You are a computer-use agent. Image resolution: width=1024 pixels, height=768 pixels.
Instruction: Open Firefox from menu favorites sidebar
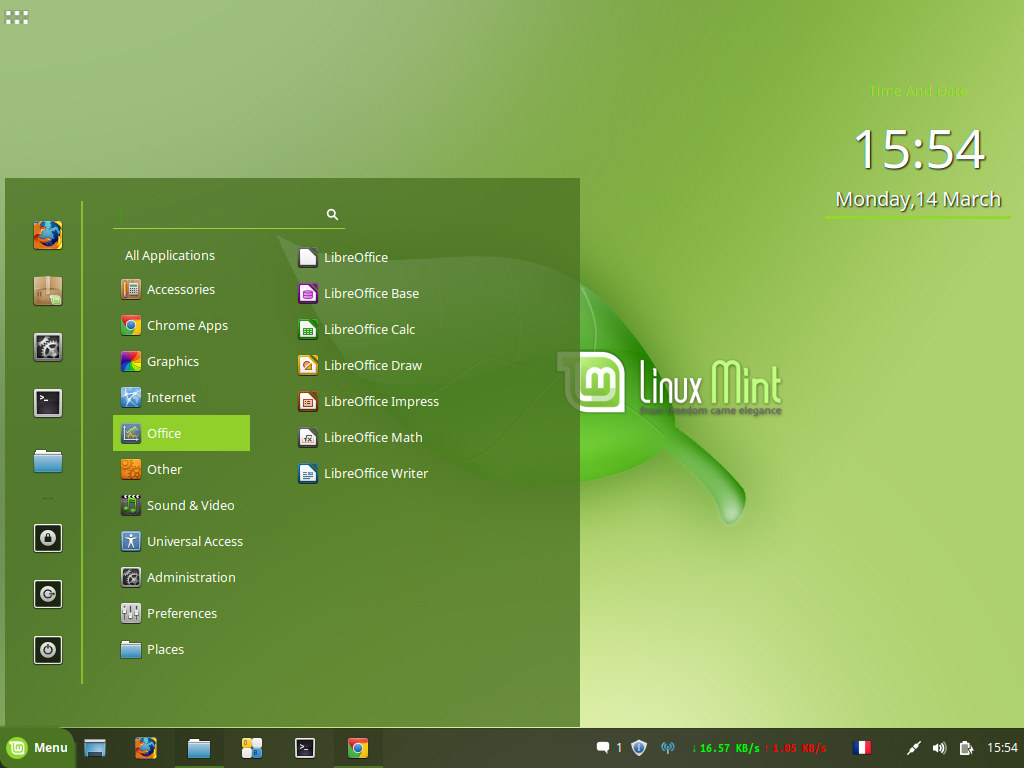(x=48, y=235)
